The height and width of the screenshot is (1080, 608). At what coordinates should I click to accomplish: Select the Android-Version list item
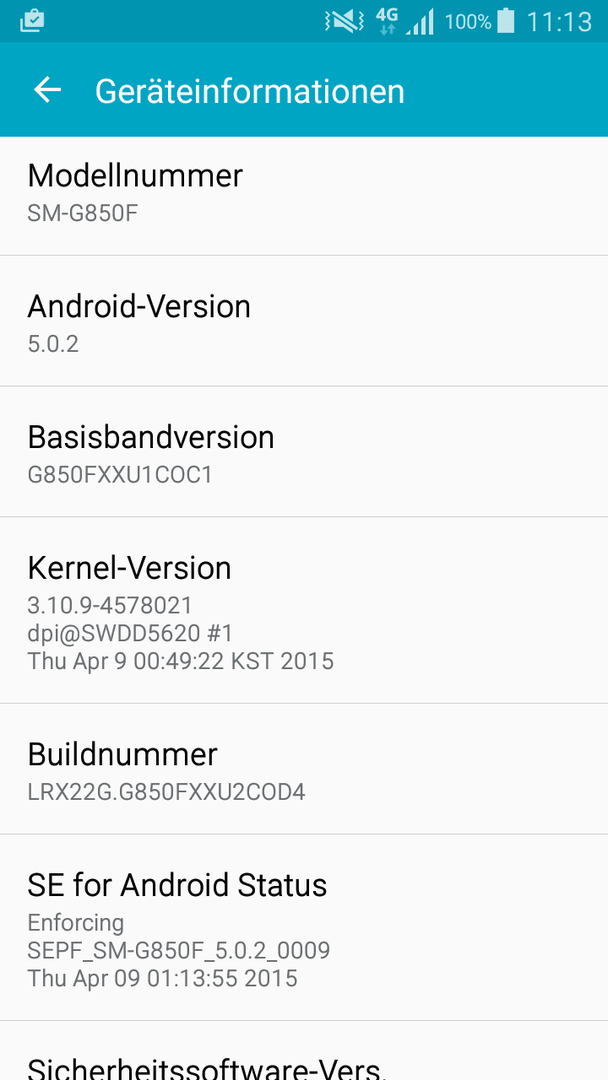click(304, 321)
